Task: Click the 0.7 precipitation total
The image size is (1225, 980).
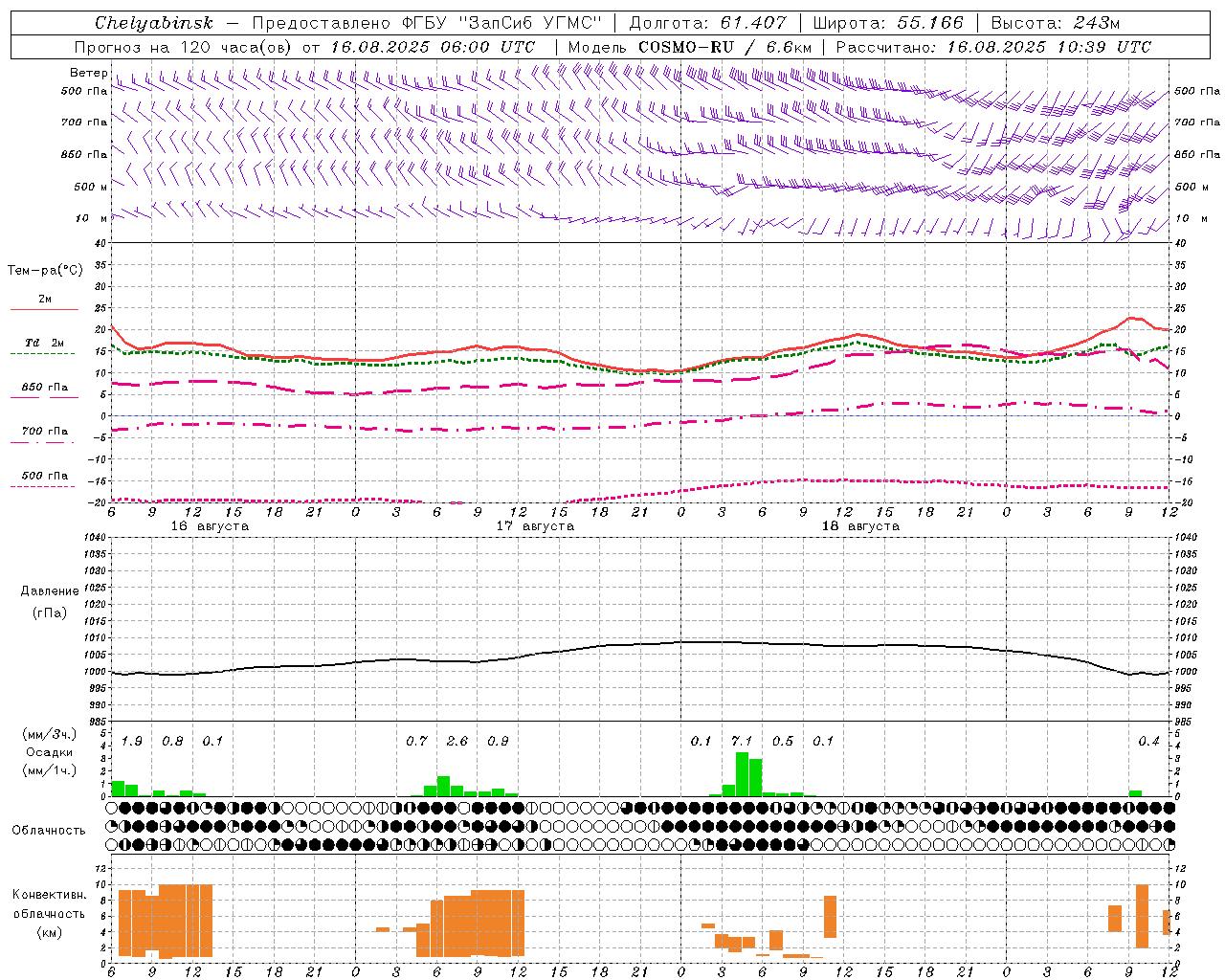Action: (416, 741)
